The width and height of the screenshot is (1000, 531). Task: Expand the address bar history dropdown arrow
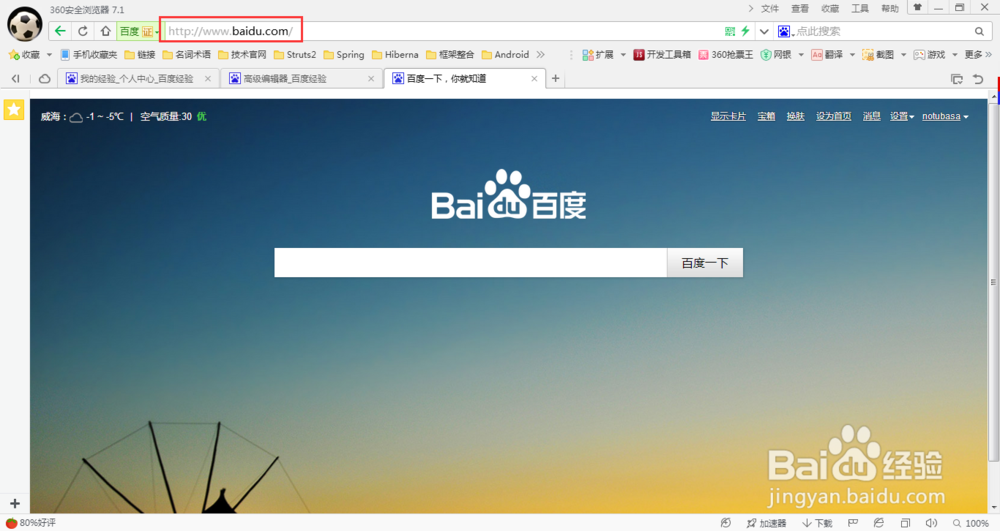point(764,31)
